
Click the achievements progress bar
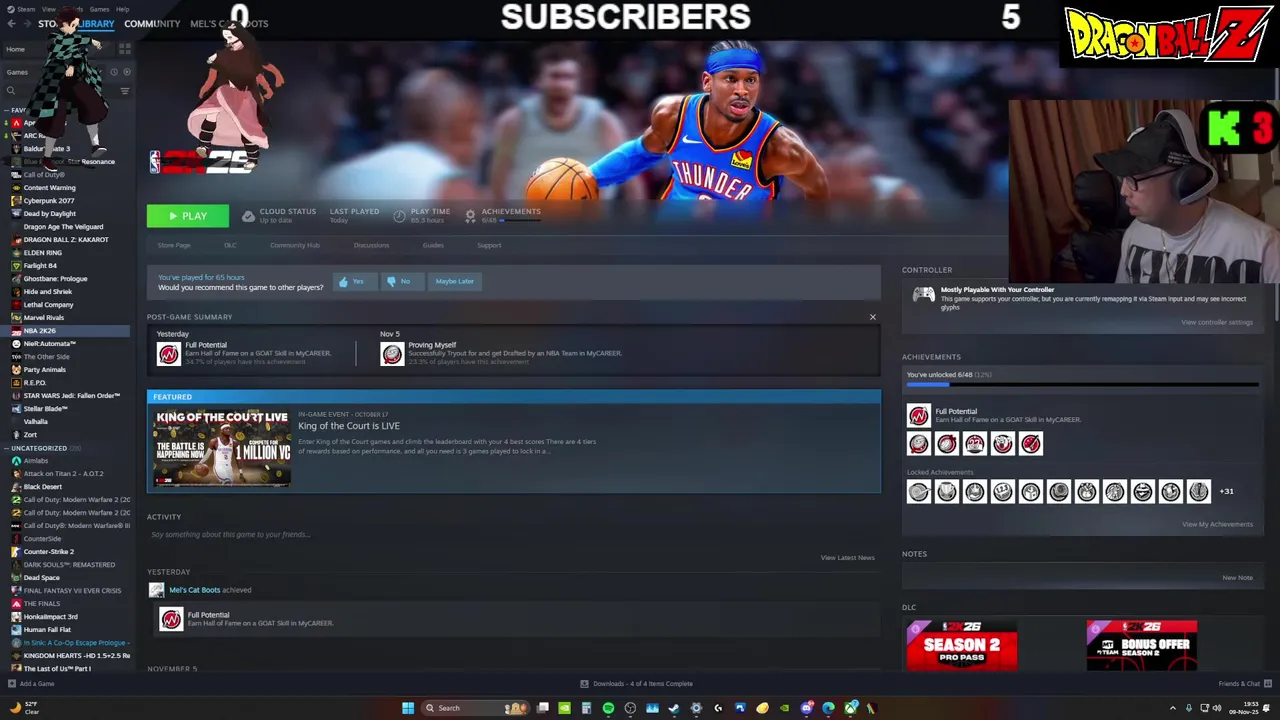click(1082, 384)
